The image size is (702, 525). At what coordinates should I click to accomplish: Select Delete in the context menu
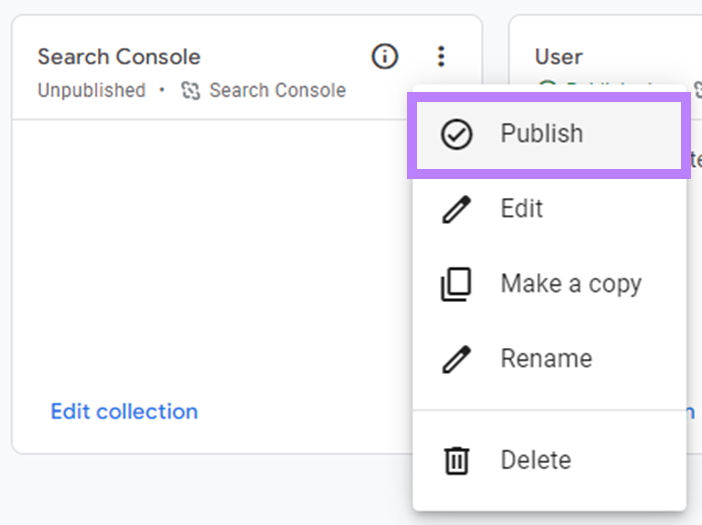pyautogui.click(x=549, y=460)
